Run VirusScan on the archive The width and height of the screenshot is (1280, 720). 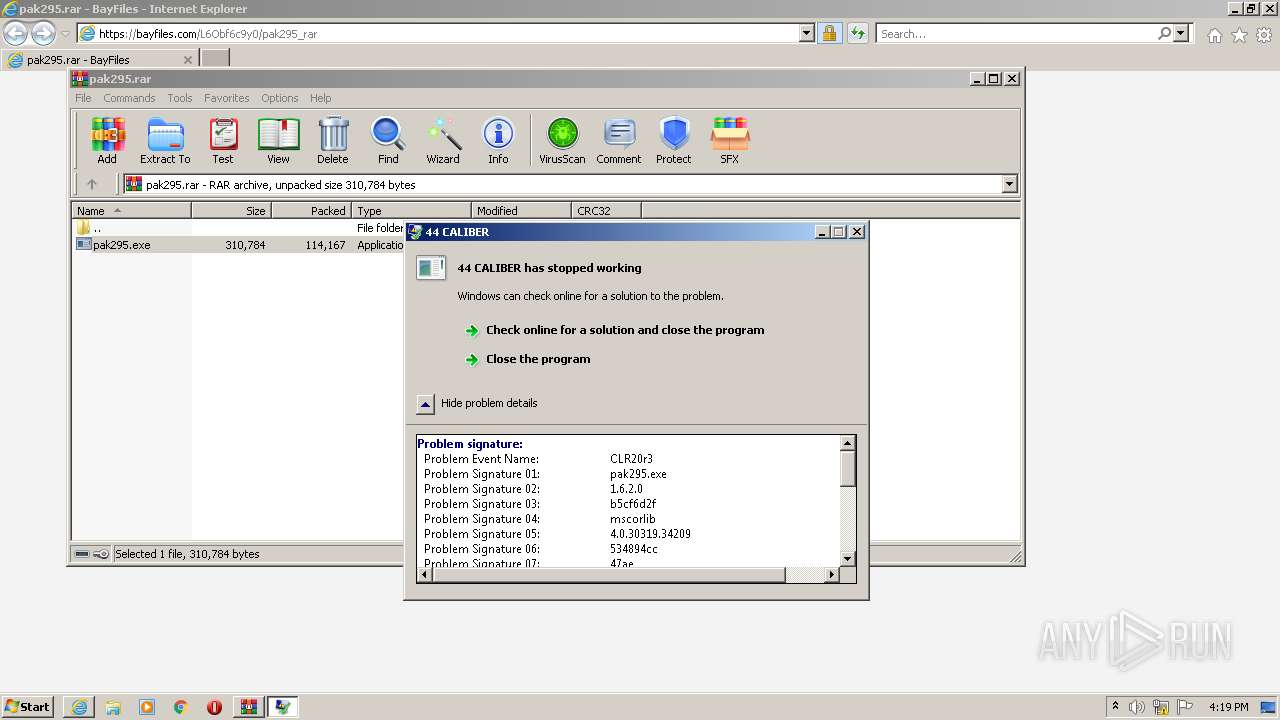click(x=562, y=140)
